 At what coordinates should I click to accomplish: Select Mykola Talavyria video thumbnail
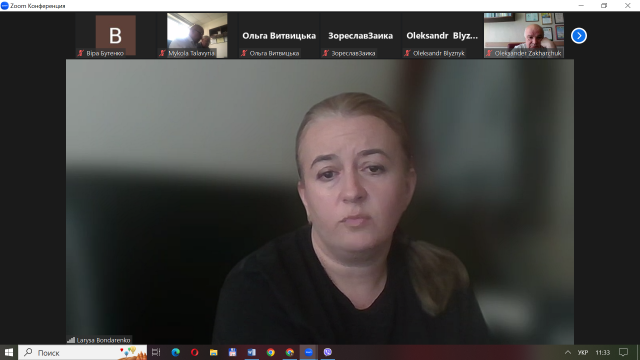(x=197, y=35)
